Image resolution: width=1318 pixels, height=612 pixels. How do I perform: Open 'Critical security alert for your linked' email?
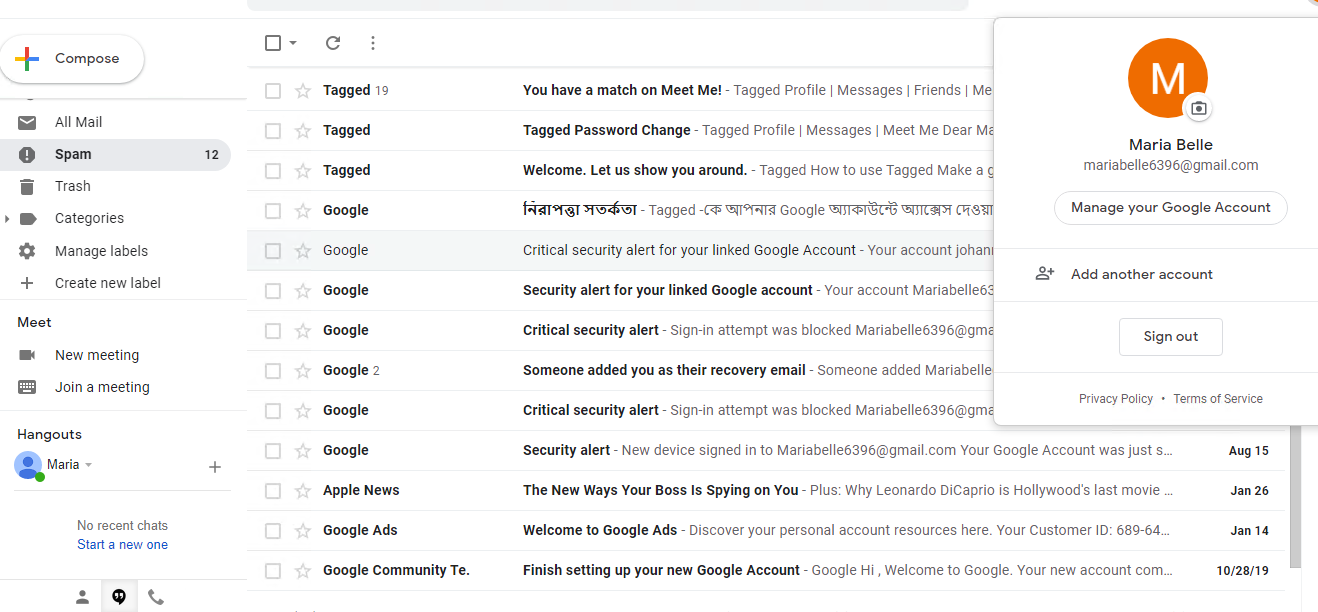tap(689, 250)
